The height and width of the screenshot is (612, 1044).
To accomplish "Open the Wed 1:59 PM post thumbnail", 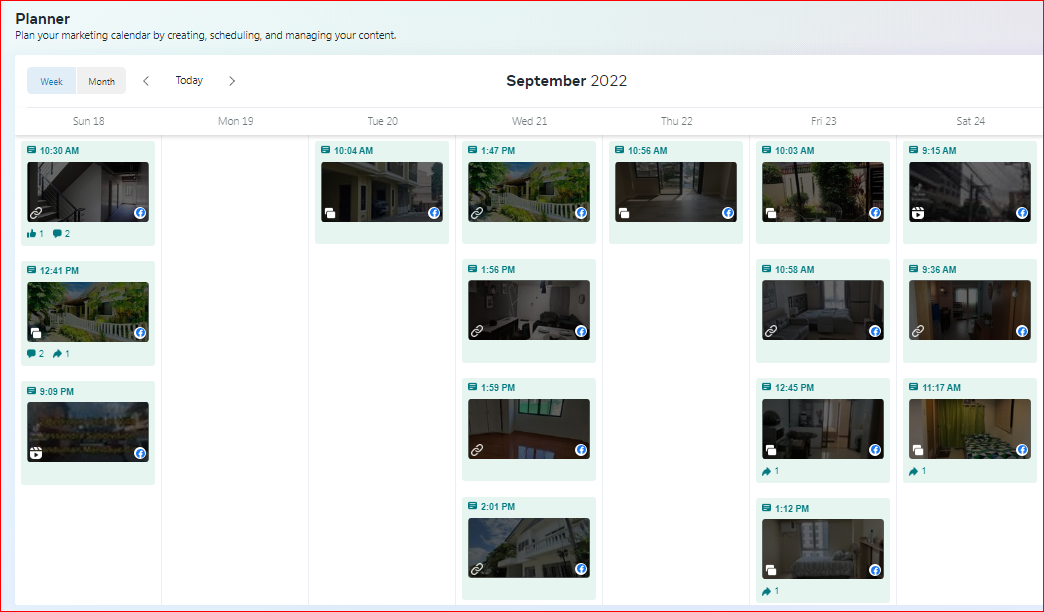I will click(x=529, y=429).
